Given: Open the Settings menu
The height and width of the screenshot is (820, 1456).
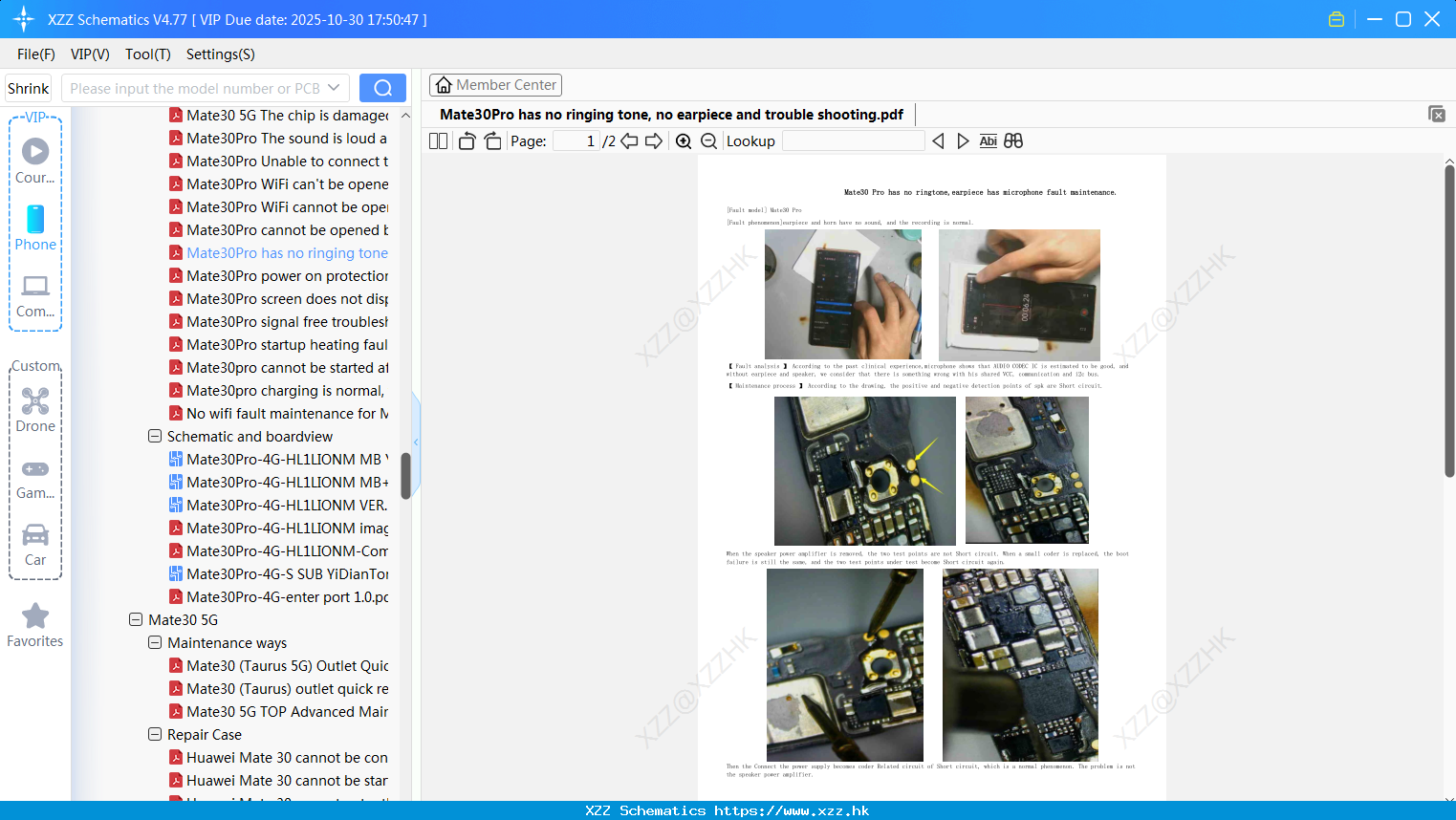Looking at the screenshot, I should (221, 54).
